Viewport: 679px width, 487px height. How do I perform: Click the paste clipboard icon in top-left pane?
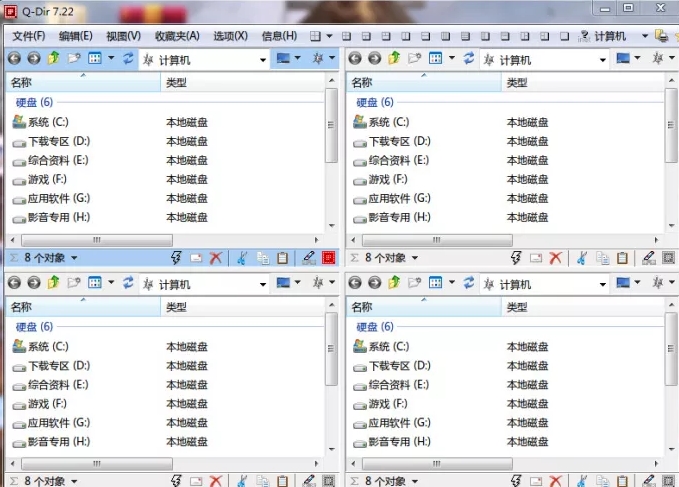[x=282, y=258]
